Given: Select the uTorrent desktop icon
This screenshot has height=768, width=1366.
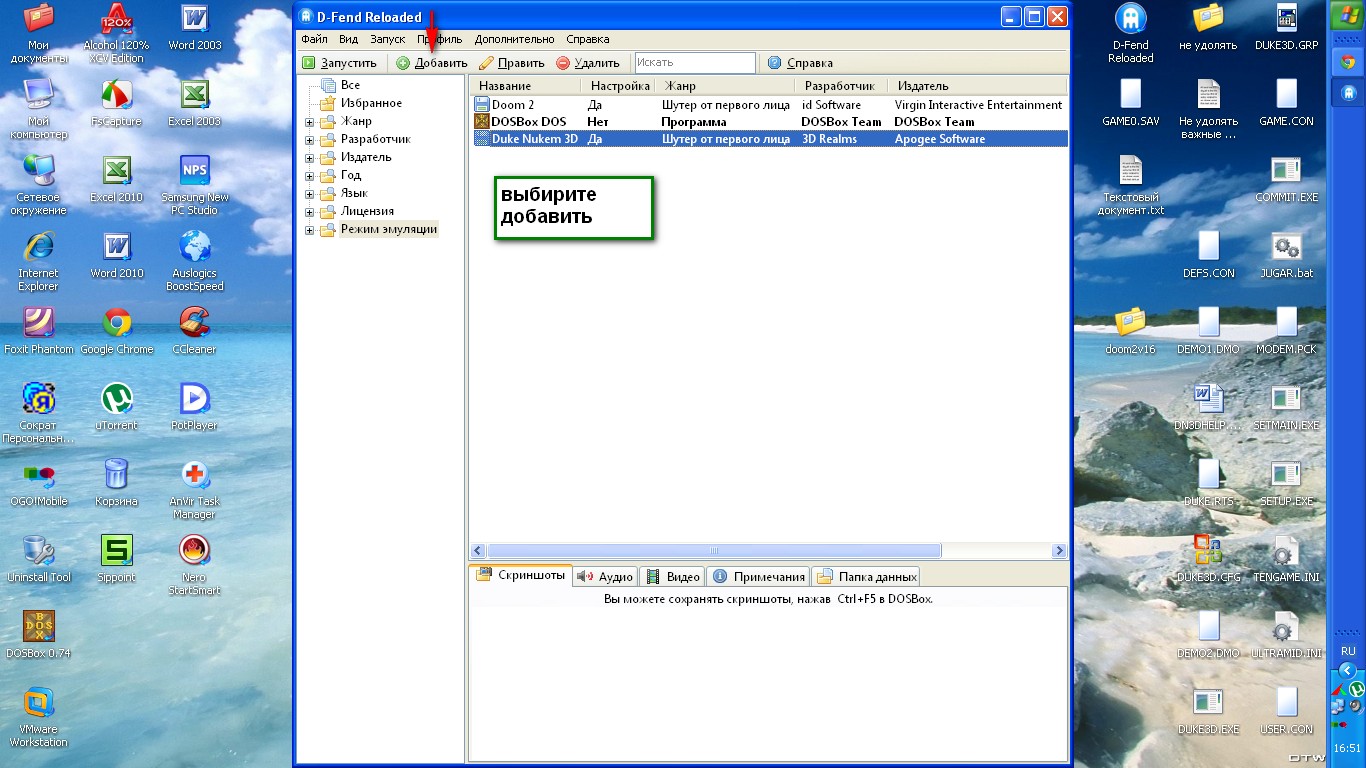Looking at the screenshot, I should pyautogui.click(x=116, y=407).
